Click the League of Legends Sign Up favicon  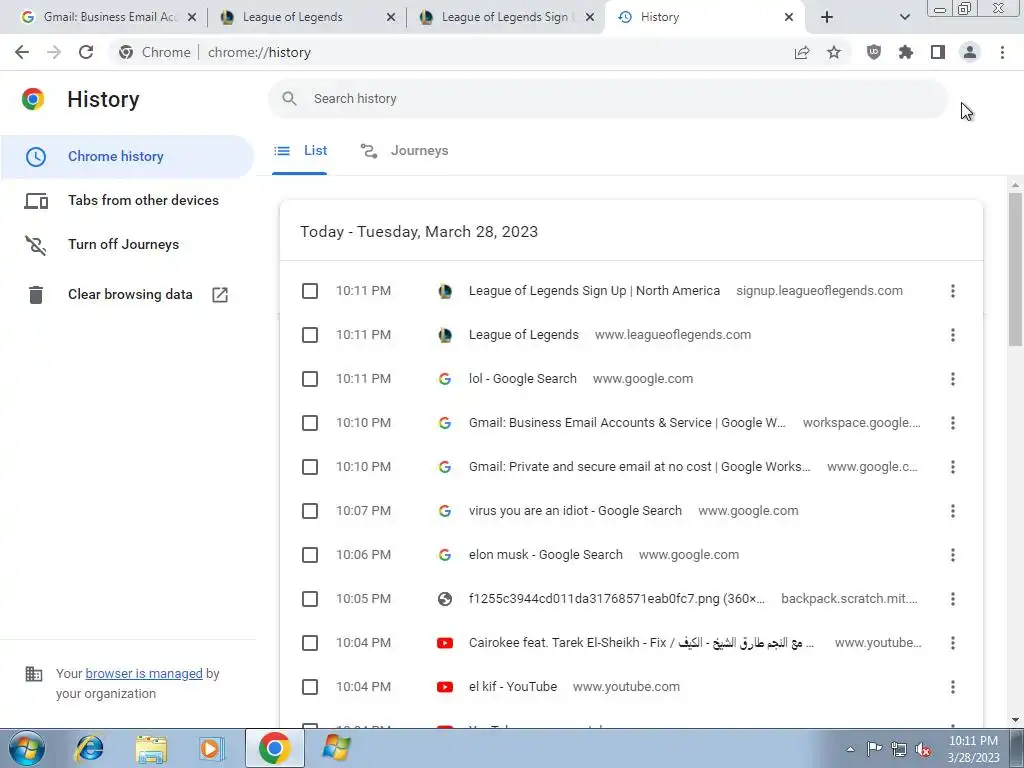tap(445, 291)
